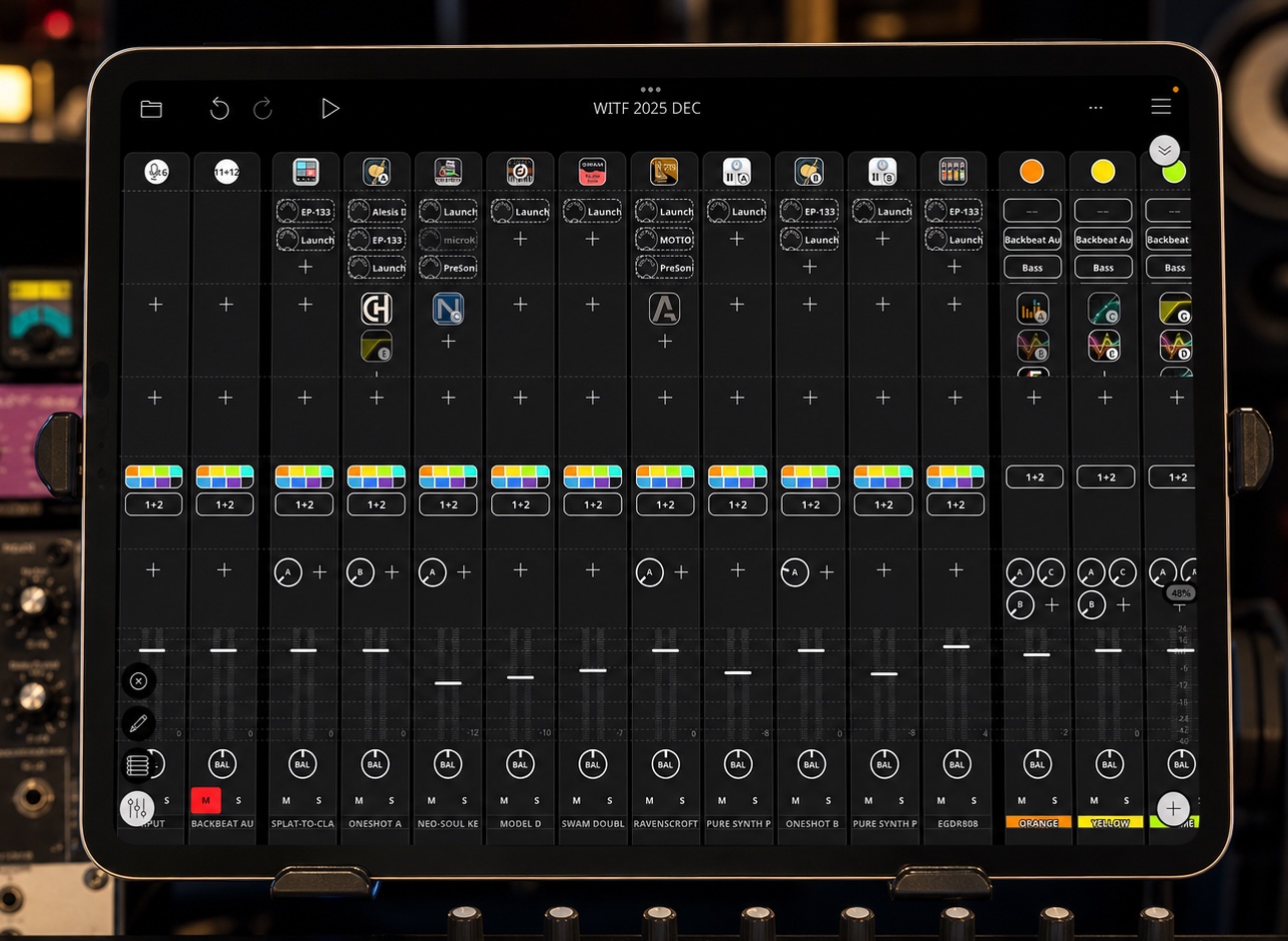Open the 1+2 output selector on ORANGE bus
This screenshot has width=1288, height=941.
click(x=1034, y=477)
